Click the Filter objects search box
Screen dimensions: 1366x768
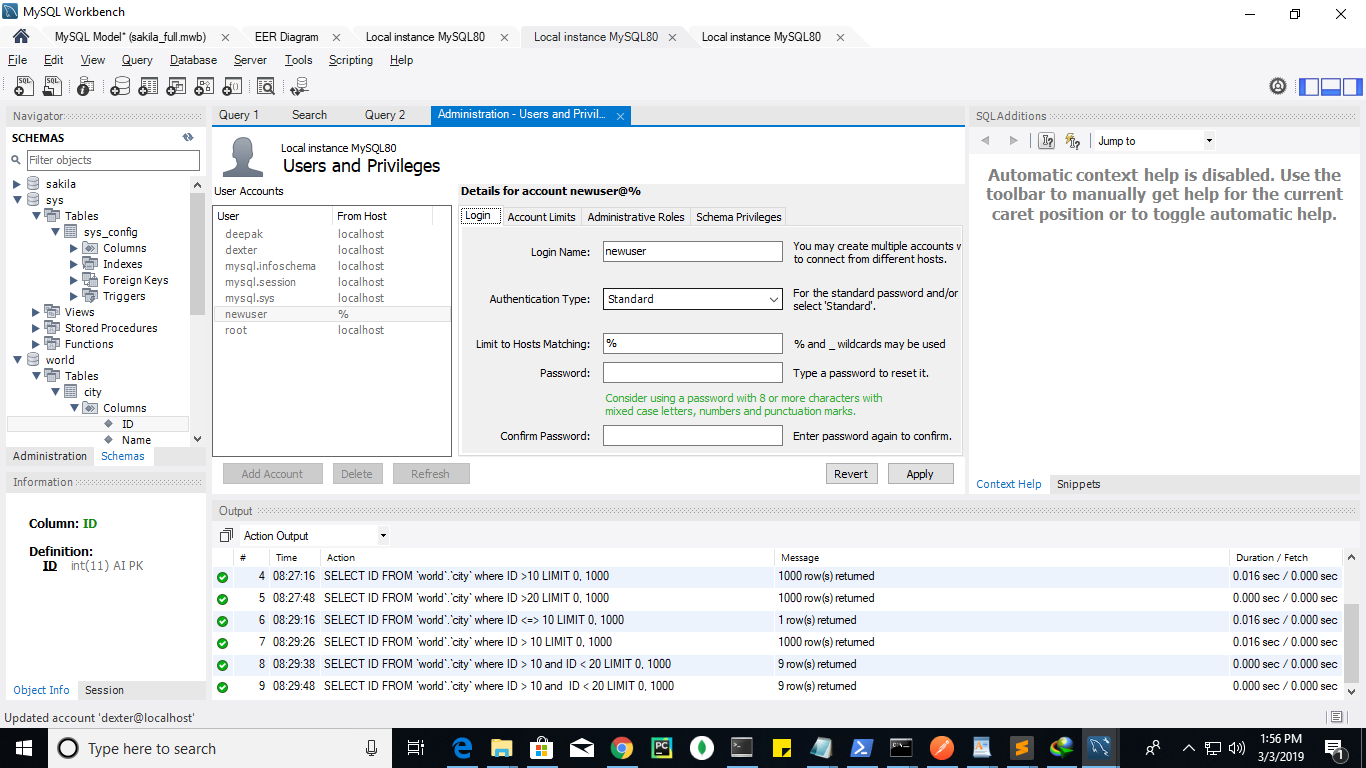click(x=113, y=160)
